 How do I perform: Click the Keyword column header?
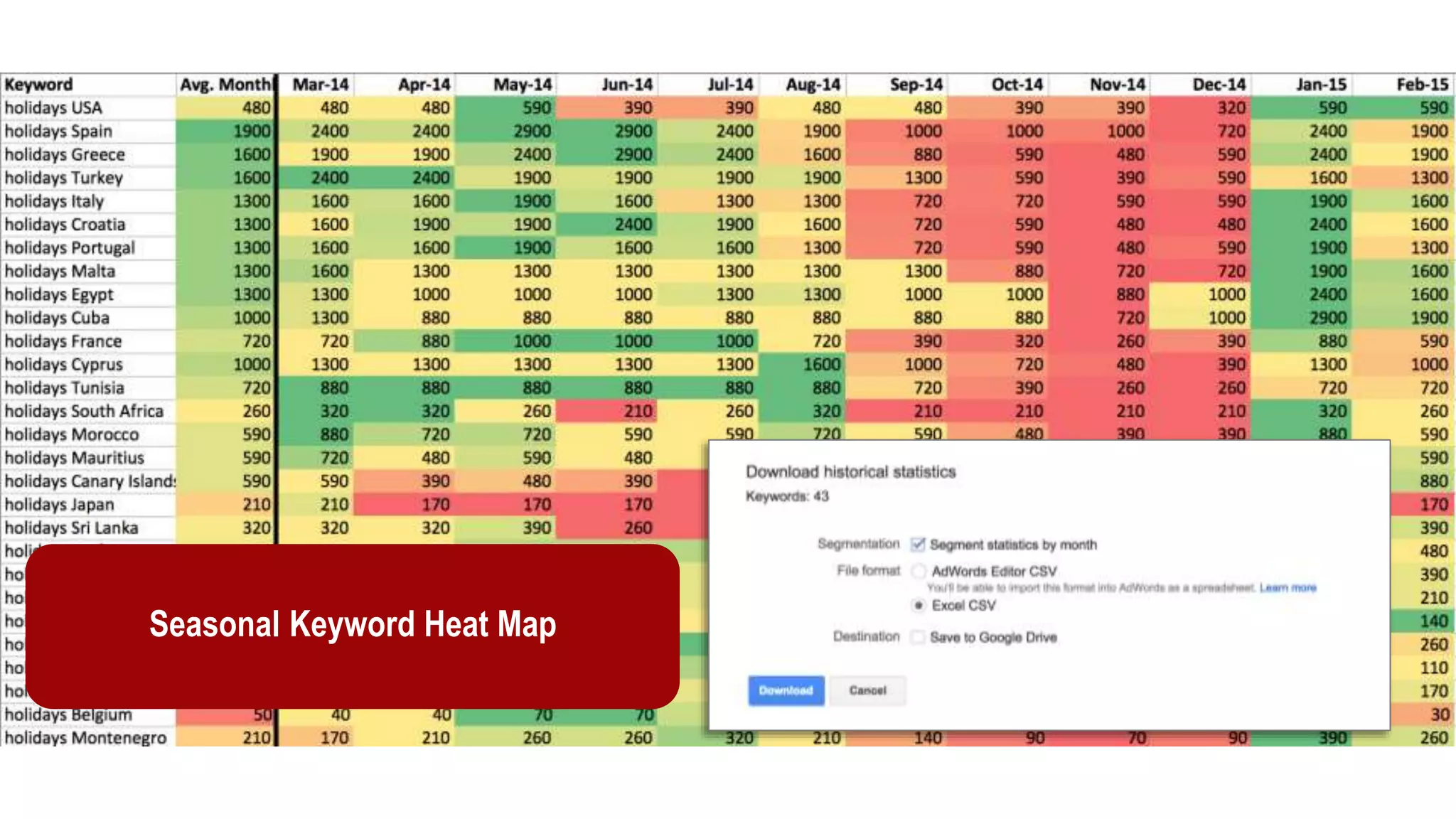(x=88, y=85)
